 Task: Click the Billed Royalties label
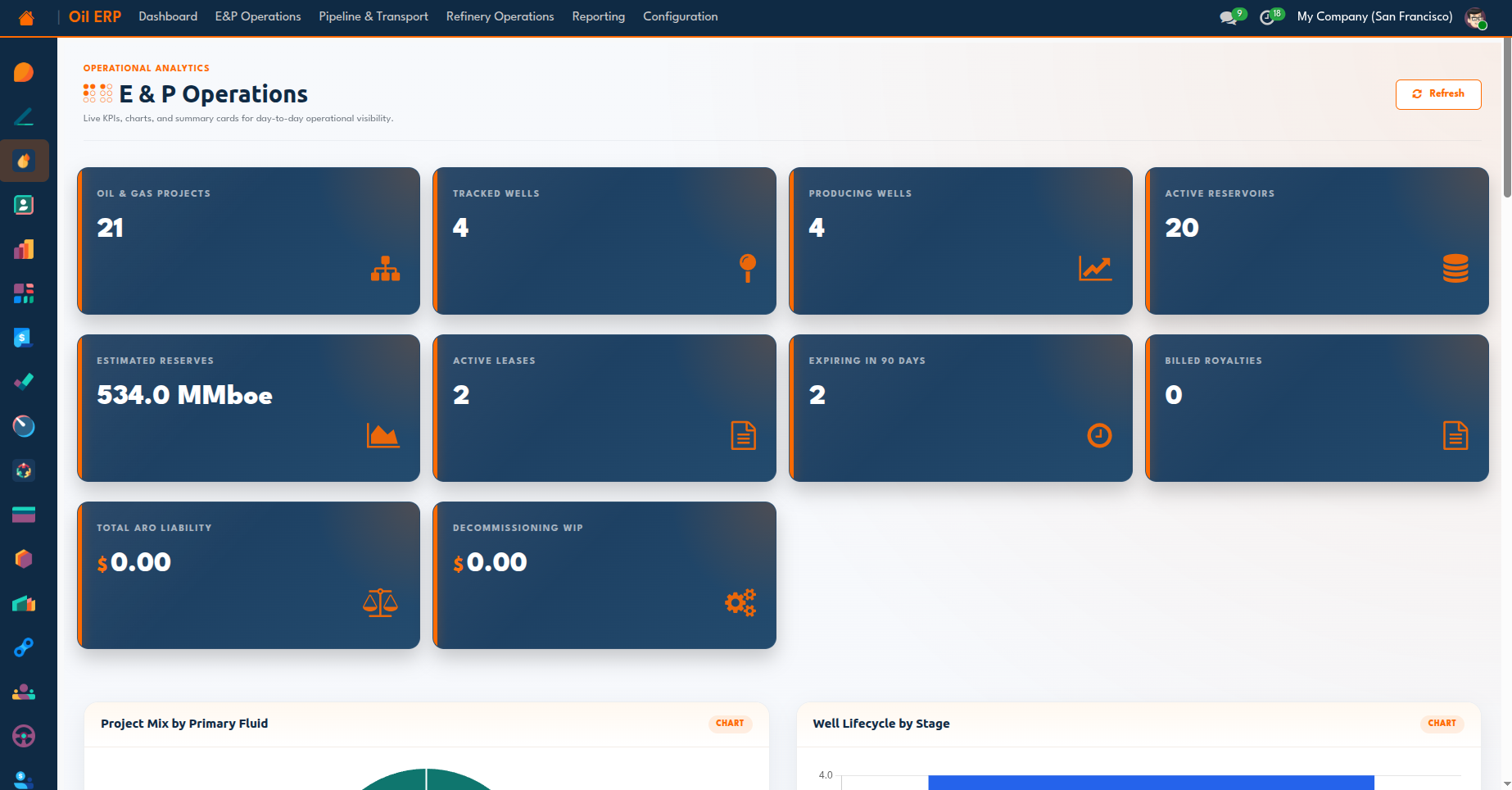click(1213, 361)
